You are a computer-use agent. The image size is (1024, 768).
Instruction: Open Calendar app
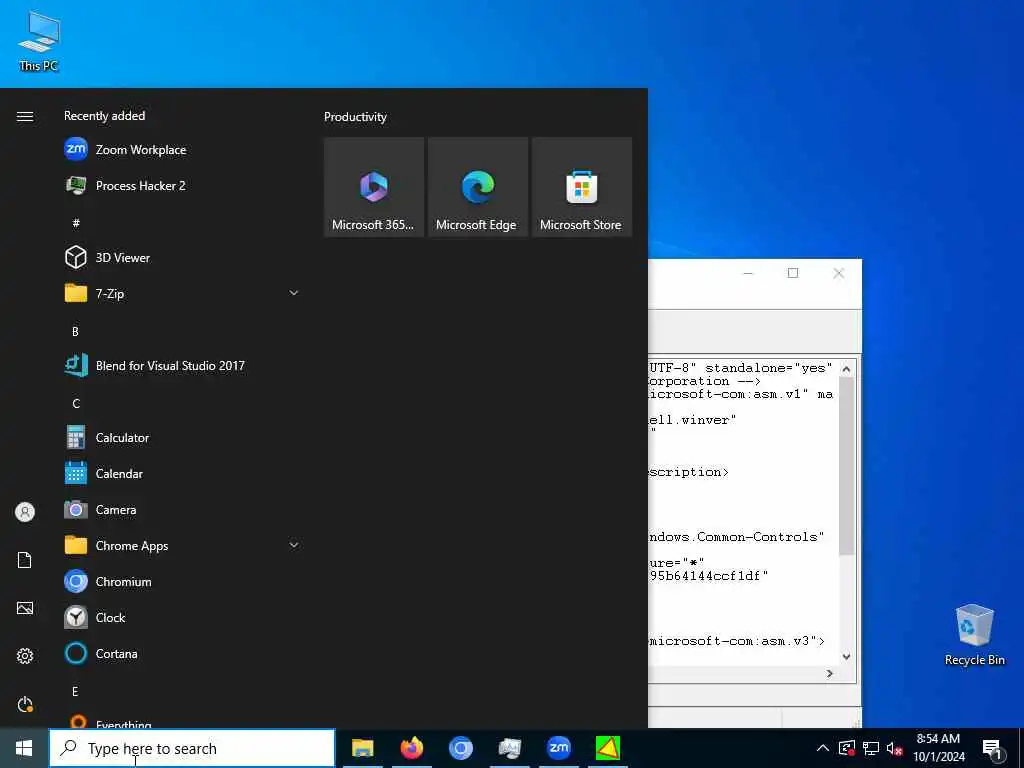click(183, 473)
